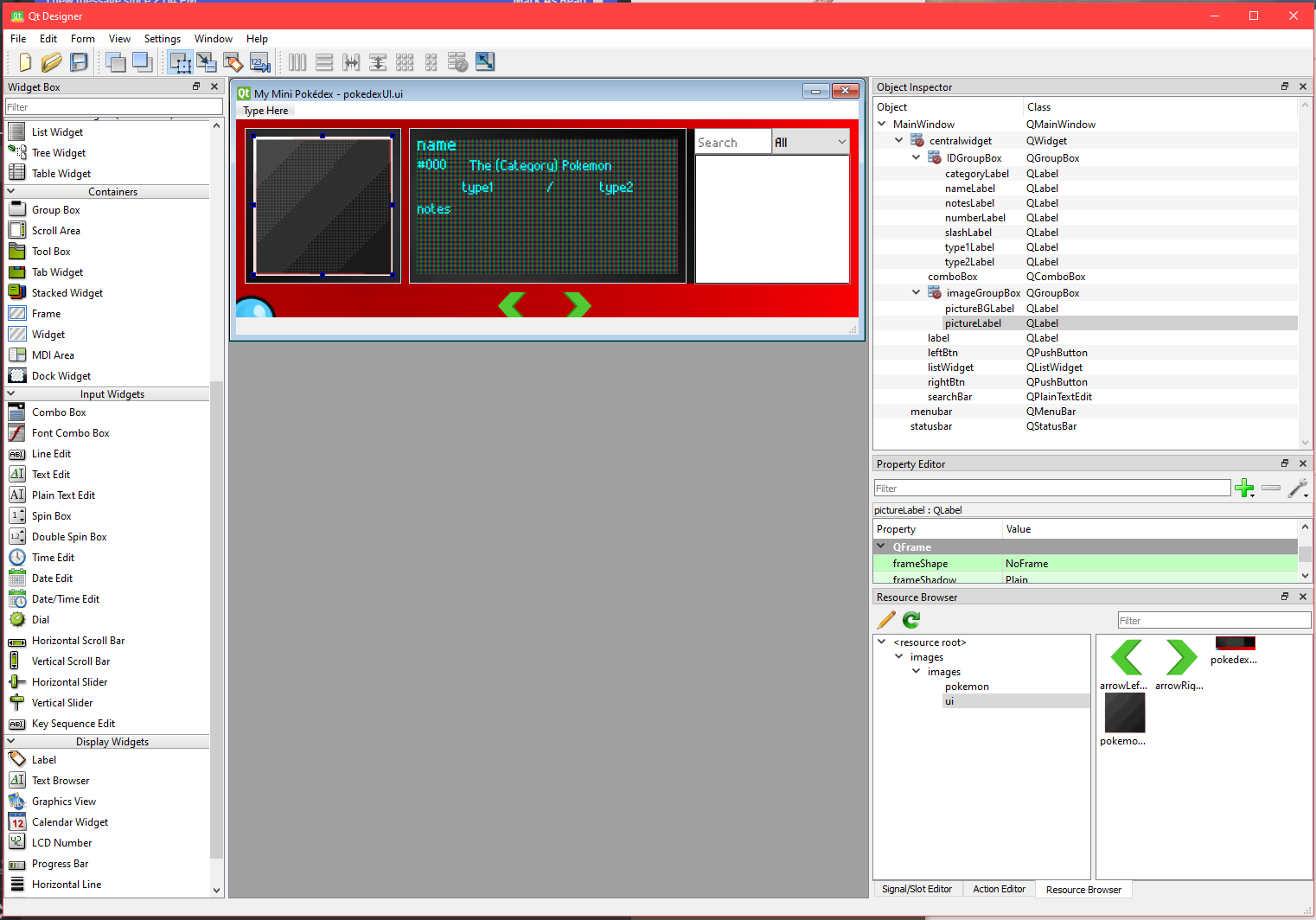Create a new form with toolbar icon
This screenshot has height=920, width=1316.
point(24,62)
